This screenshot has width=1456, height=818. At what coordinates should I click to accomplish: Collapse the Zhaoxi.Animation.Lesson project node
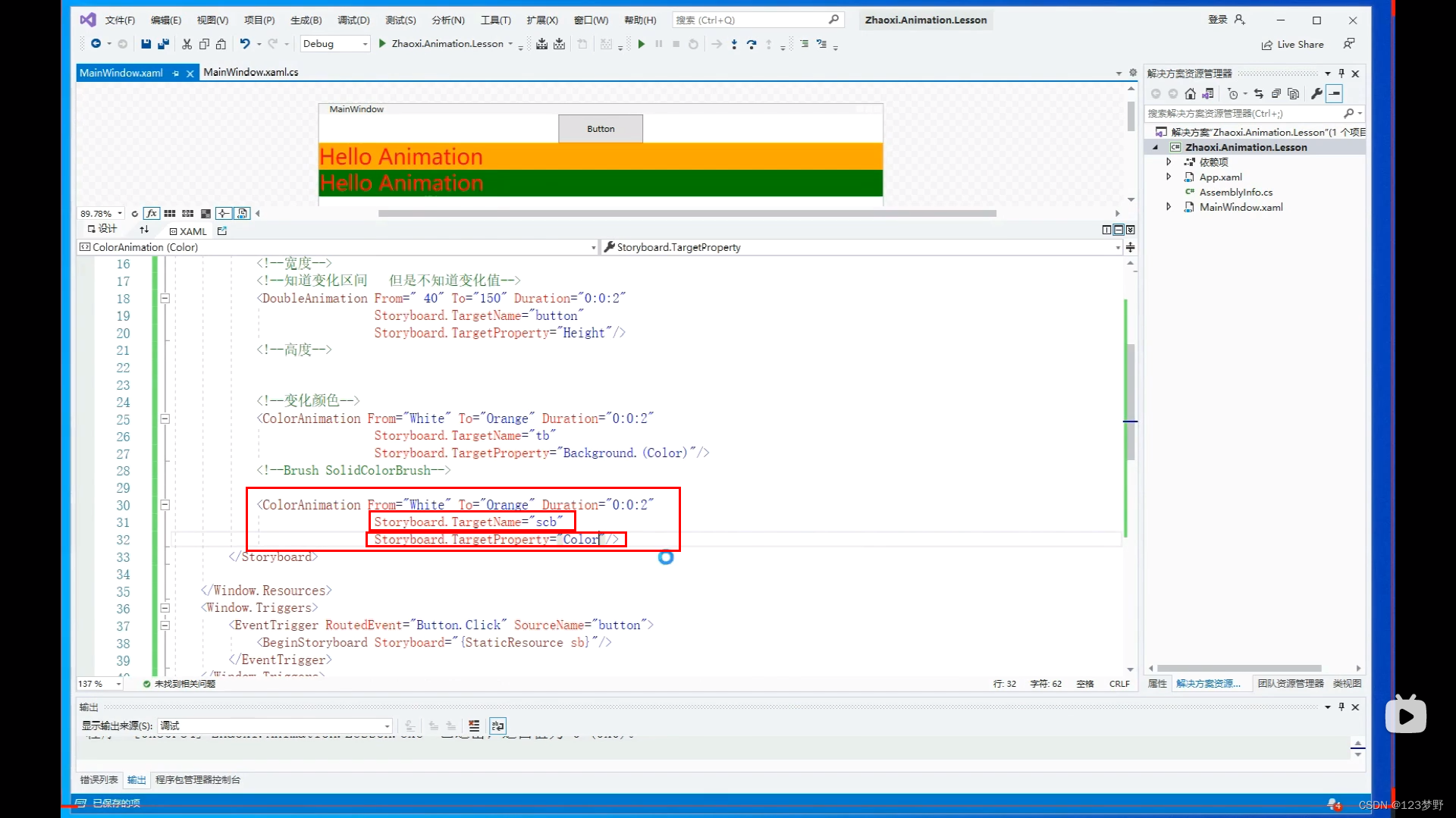click(1156, 148)
